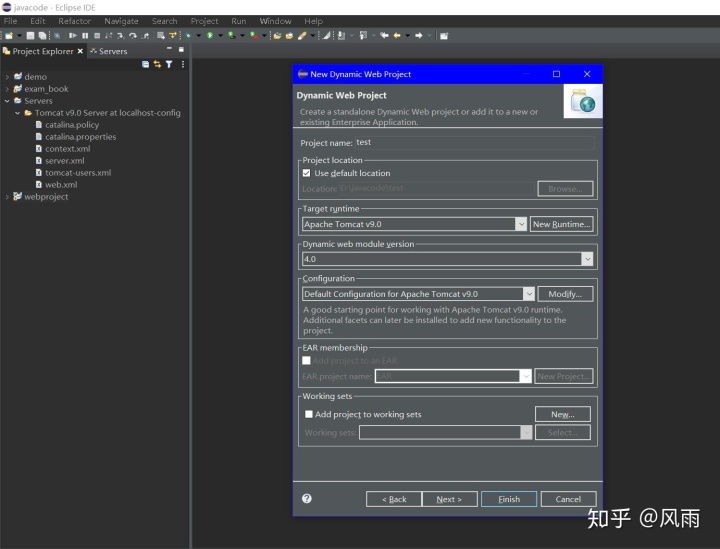Click the Terminate (stop) toolbar icon
The image size is (720, 549).
(97, 35)
